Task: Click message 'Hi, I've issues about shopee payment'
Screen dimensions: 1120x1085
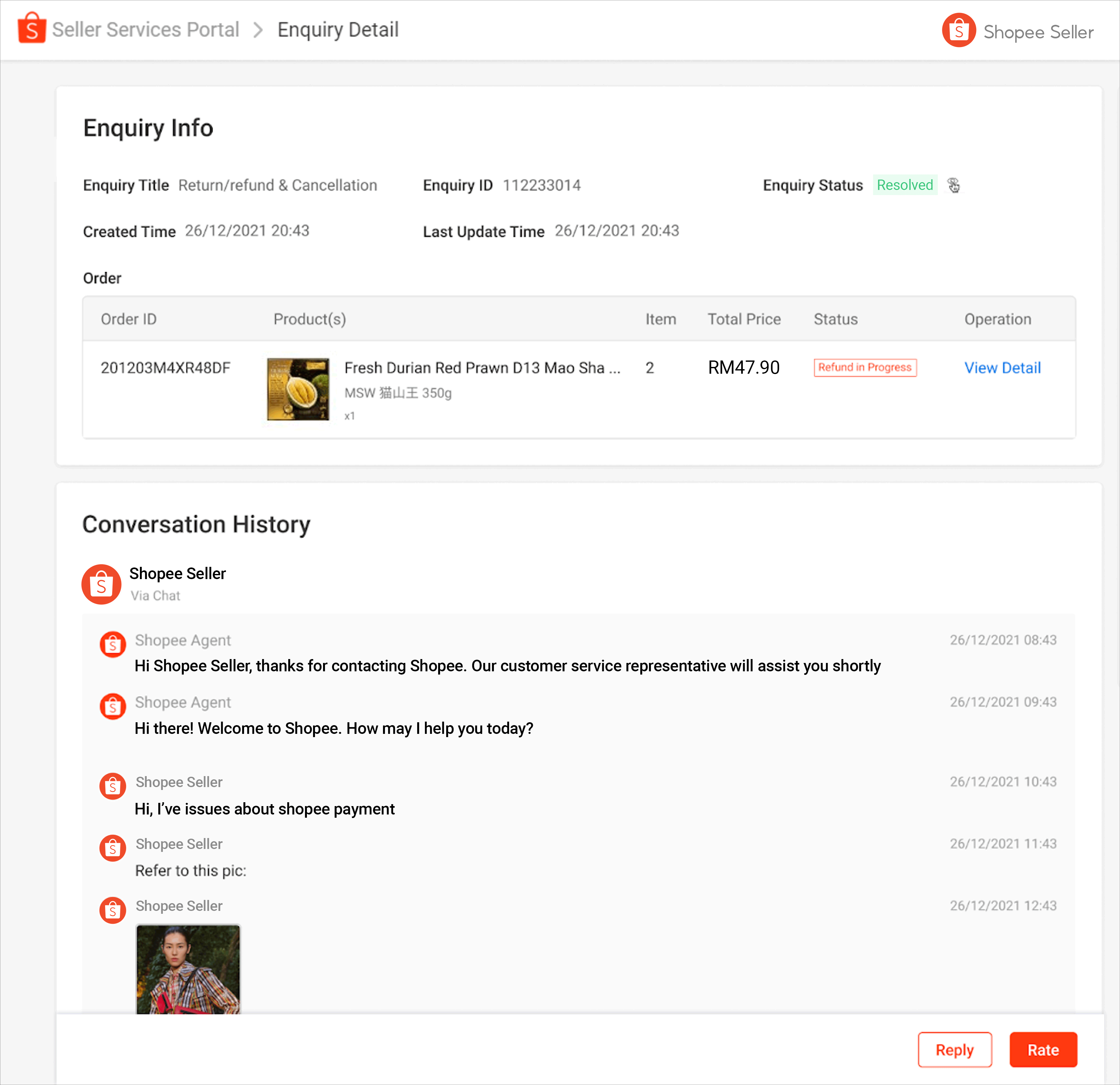Action: point(265,808)
